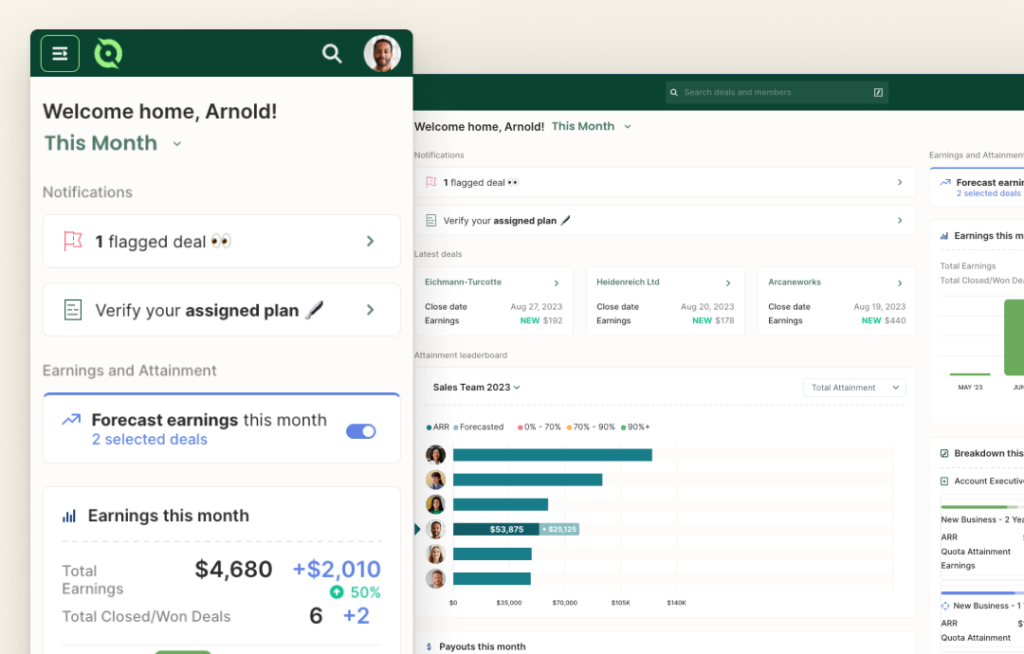
Task: Open the 2 selected deals link
Action: [x=150, y=440]
